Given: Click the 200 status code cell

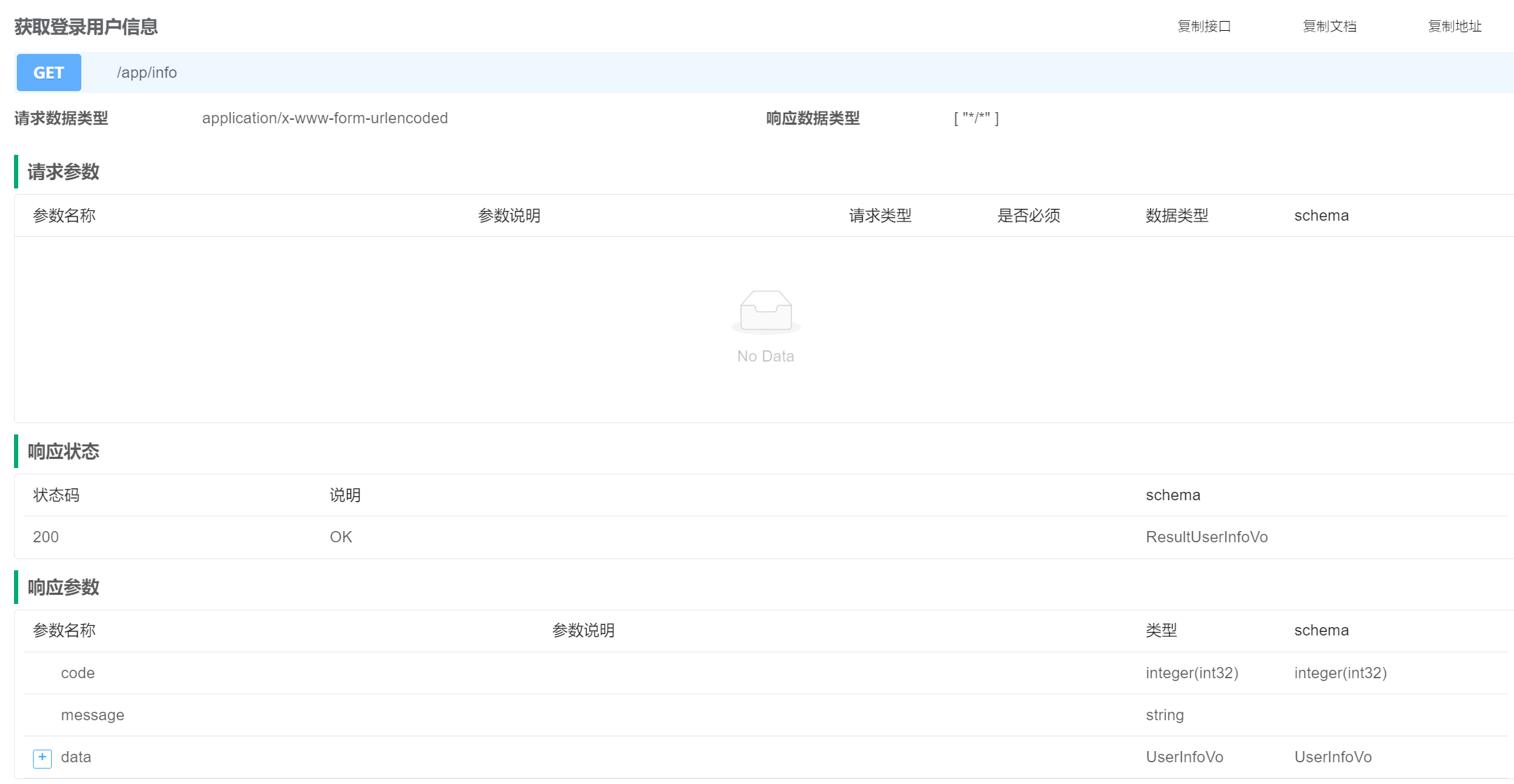Looking at the screenshot, I should pos(46,537).
